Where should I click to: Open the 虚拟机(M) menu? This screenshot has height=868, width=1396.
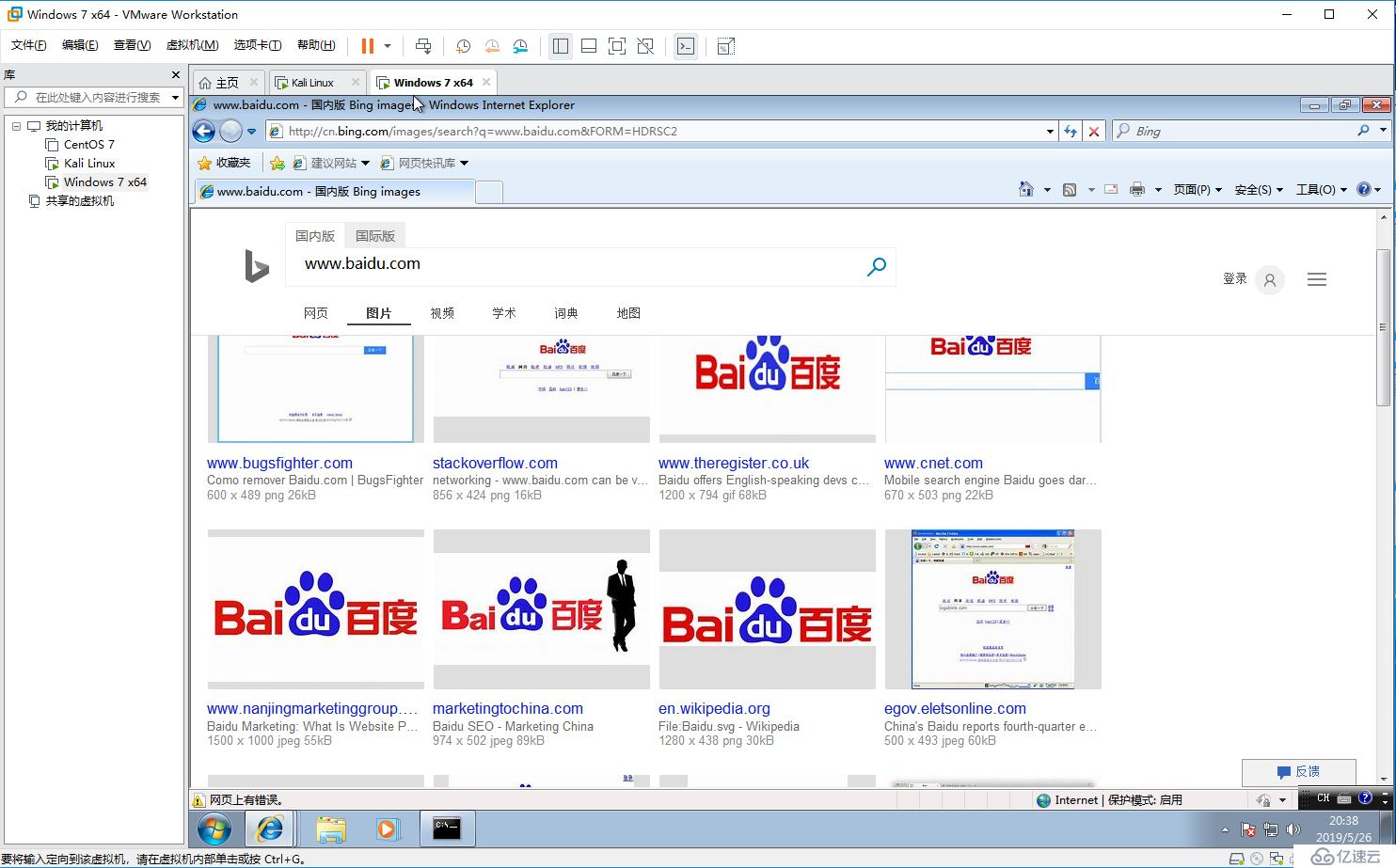[x=192, y=45]
